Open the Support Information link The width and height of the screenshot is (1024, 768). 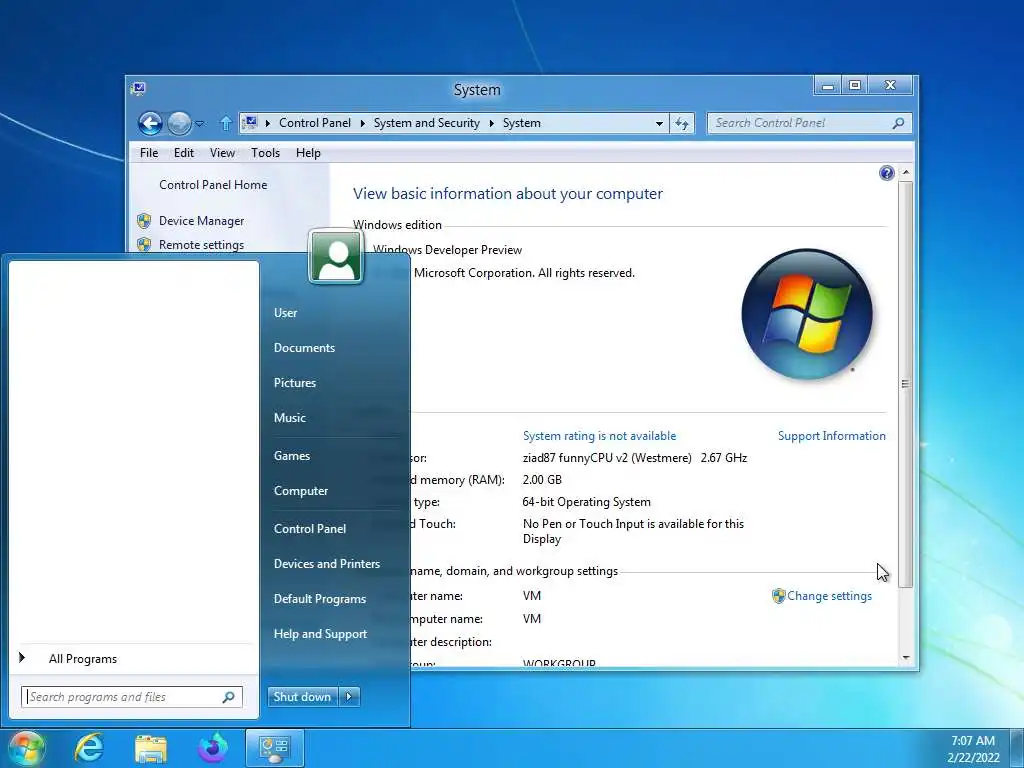[831, 436]
